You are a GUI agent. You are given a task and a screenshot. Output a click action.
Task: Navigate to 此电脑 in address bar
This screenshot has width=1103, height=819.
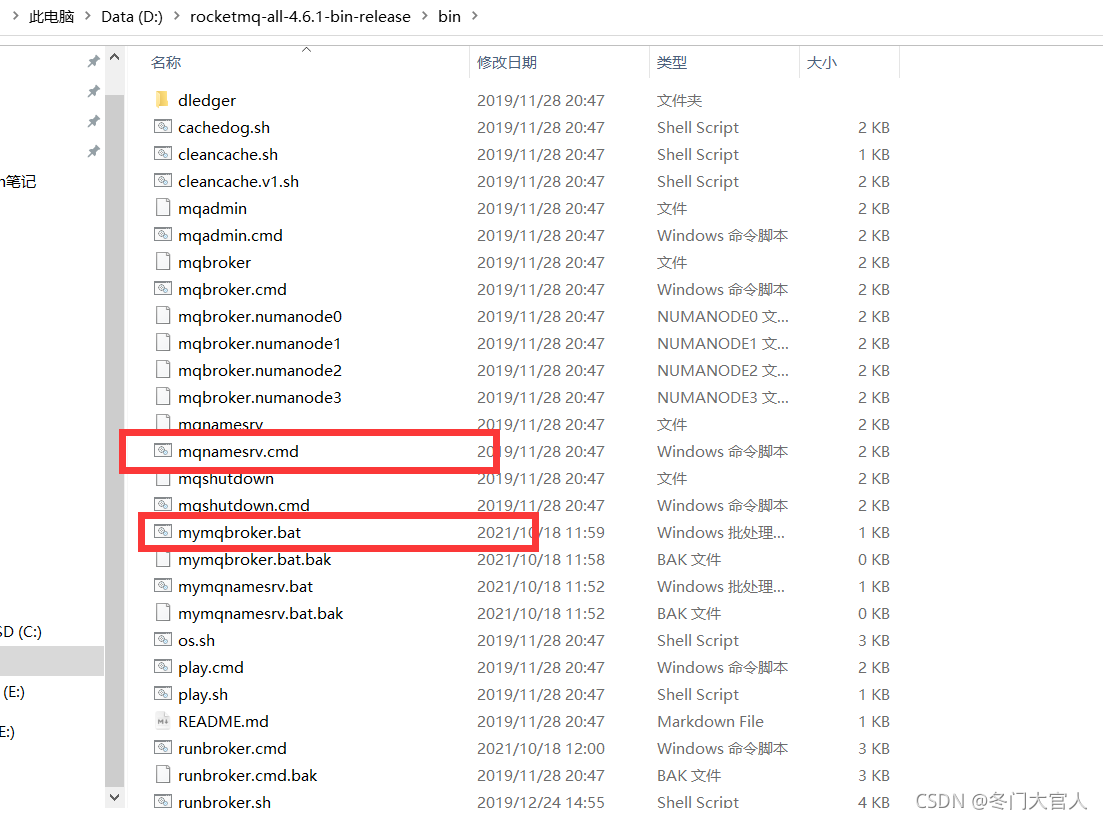(x=51, y=16)
